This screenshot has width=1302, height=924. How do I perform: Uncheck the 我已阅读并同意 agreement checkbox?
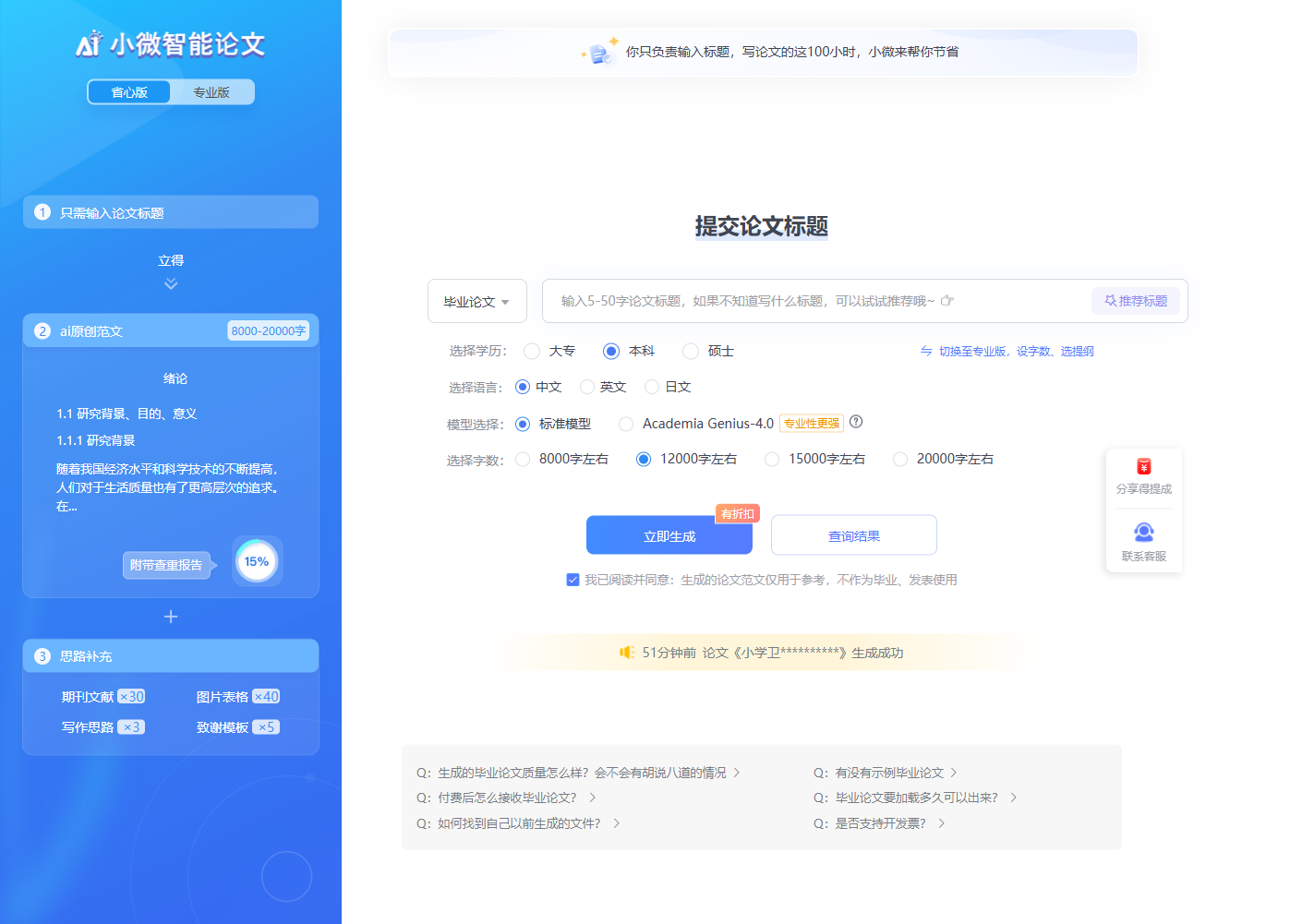click(573, 580)
